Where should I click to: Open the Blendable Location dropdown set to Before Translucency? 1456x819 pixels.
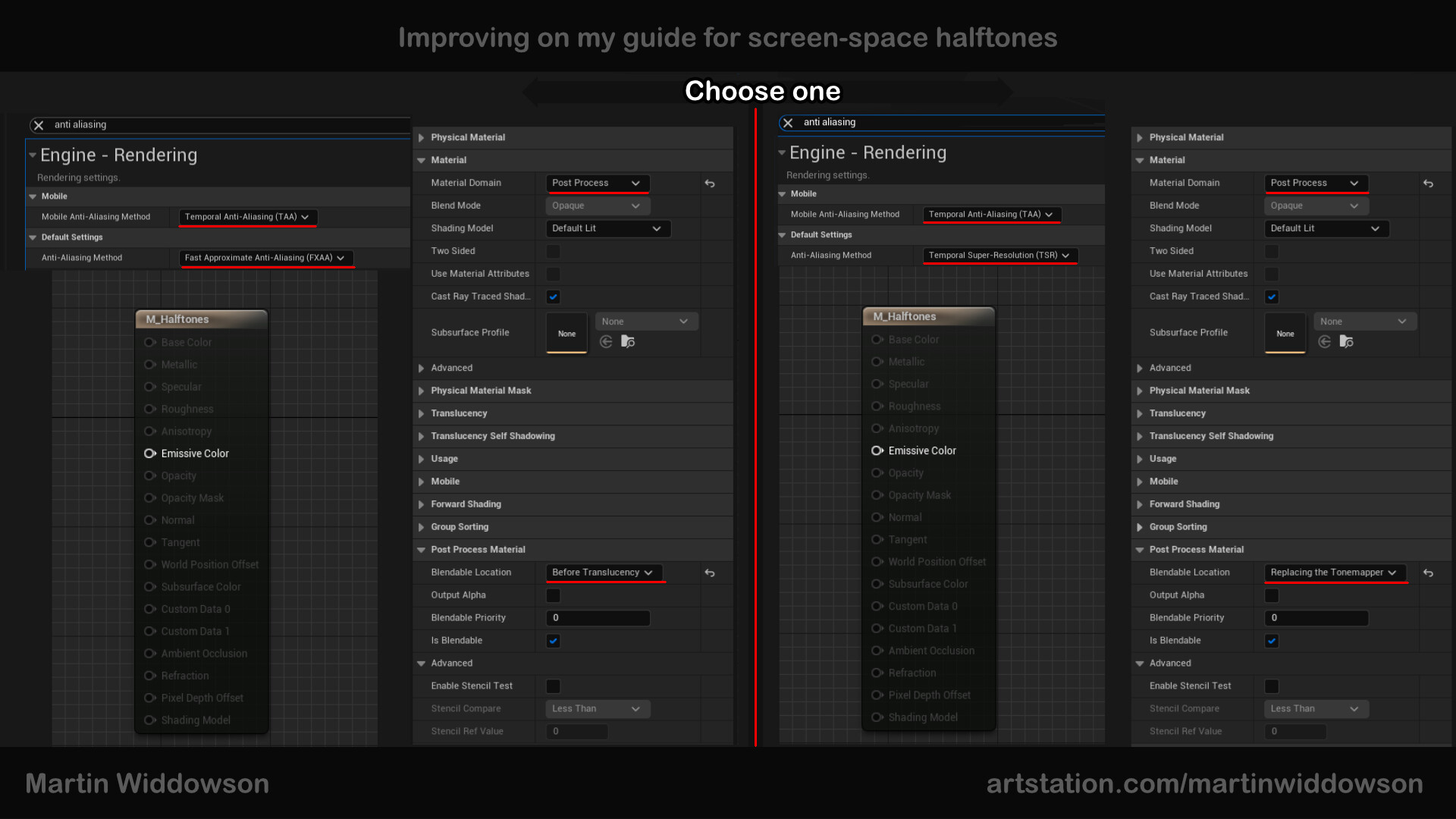coord(604,573)
